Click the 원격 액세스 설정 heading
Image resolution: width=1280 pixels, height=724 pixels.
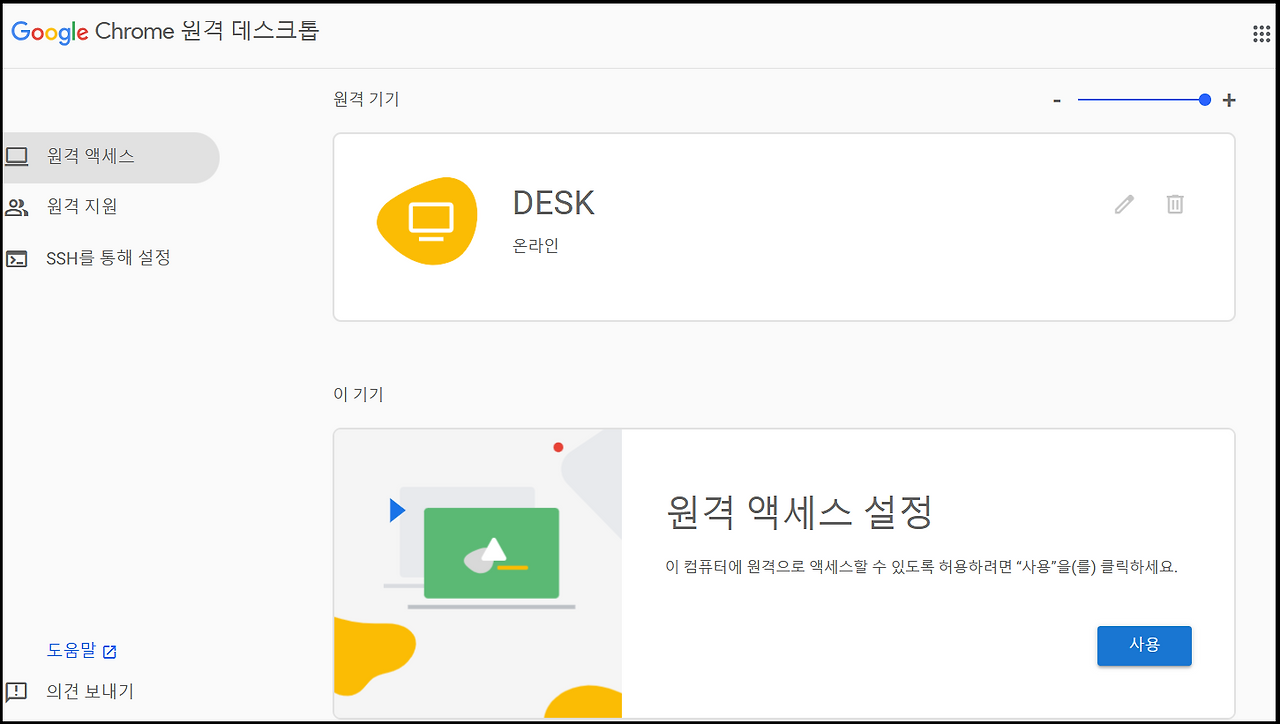click(x=799, y=513)
